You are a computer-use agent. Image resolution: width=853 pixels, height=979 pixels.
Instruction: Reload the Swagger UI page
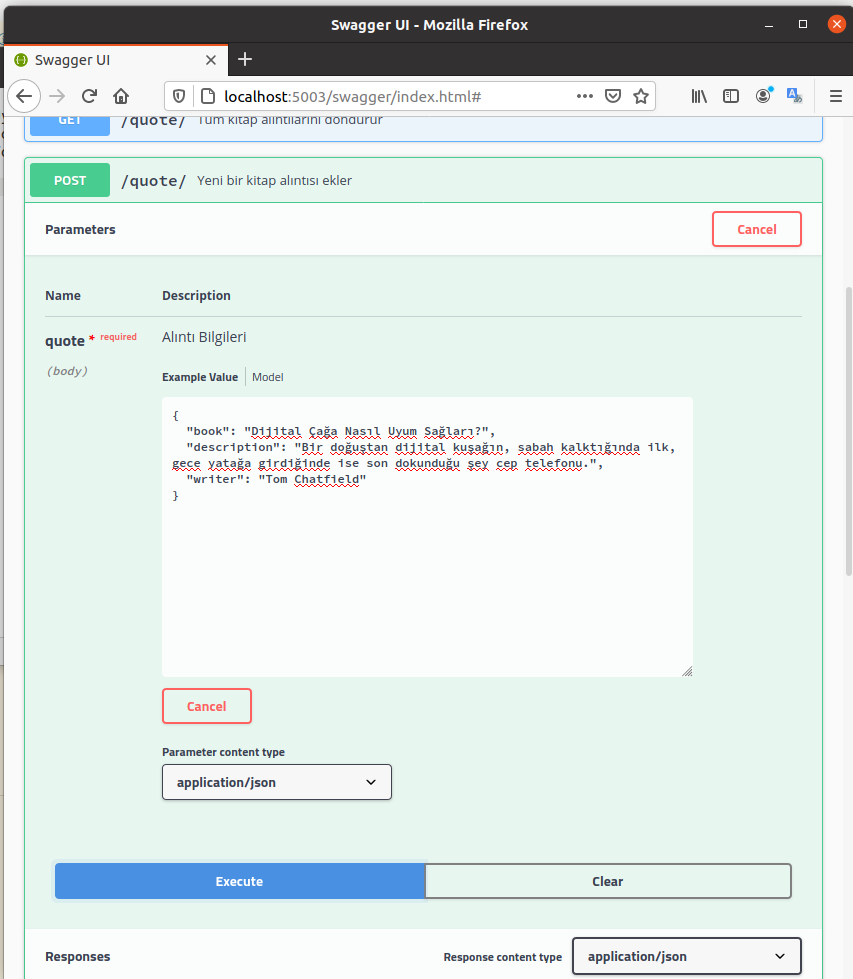coord(89,96)
